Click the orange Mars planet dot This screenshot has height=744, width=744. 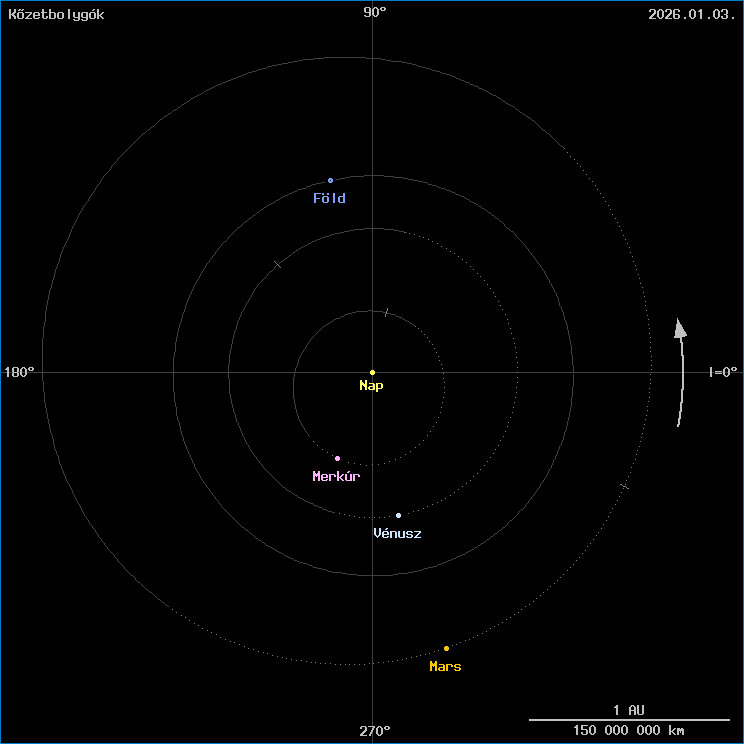446,648
